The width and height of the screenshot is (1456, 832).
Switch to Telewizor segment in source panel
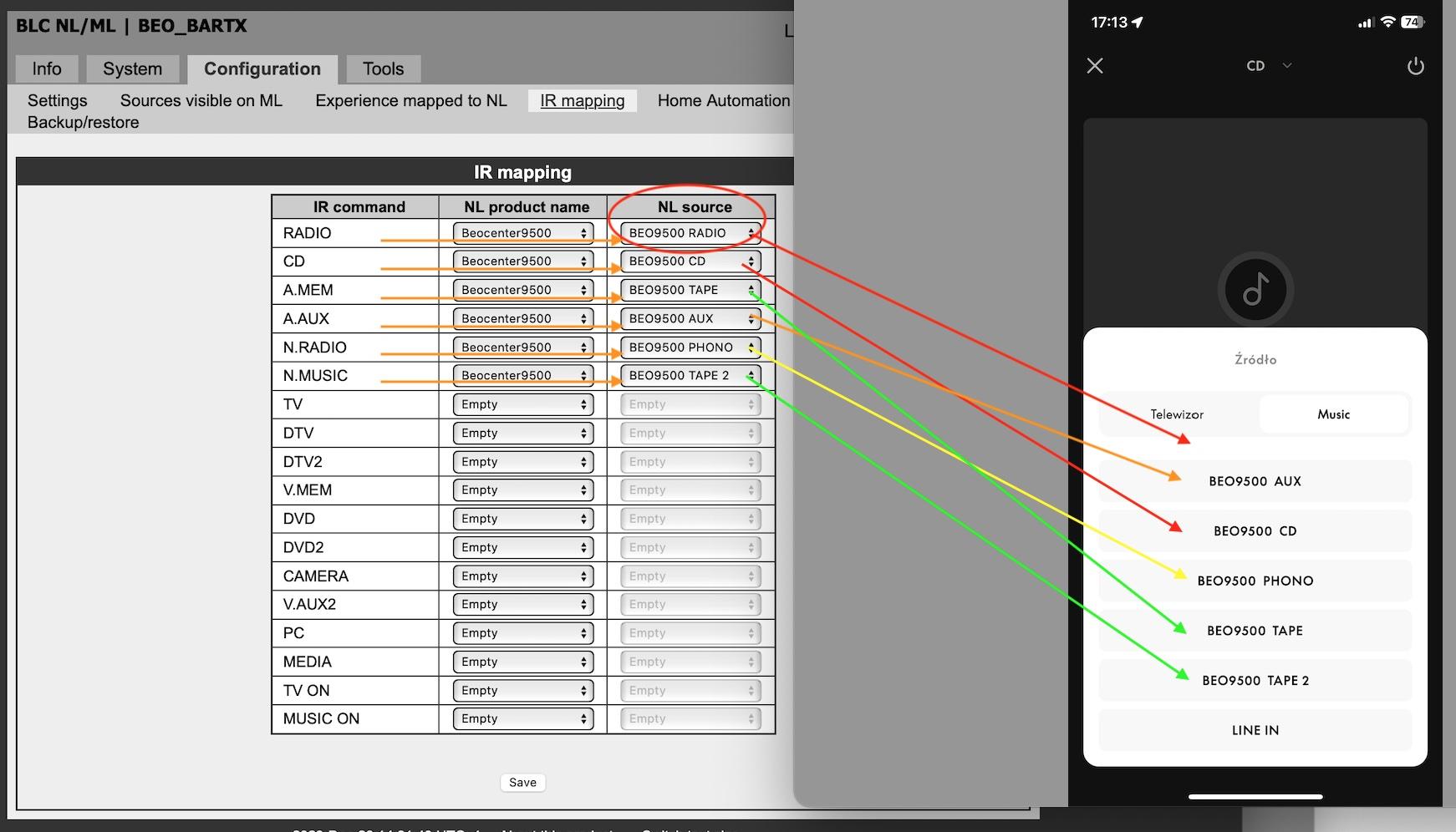coord(1177,414)
